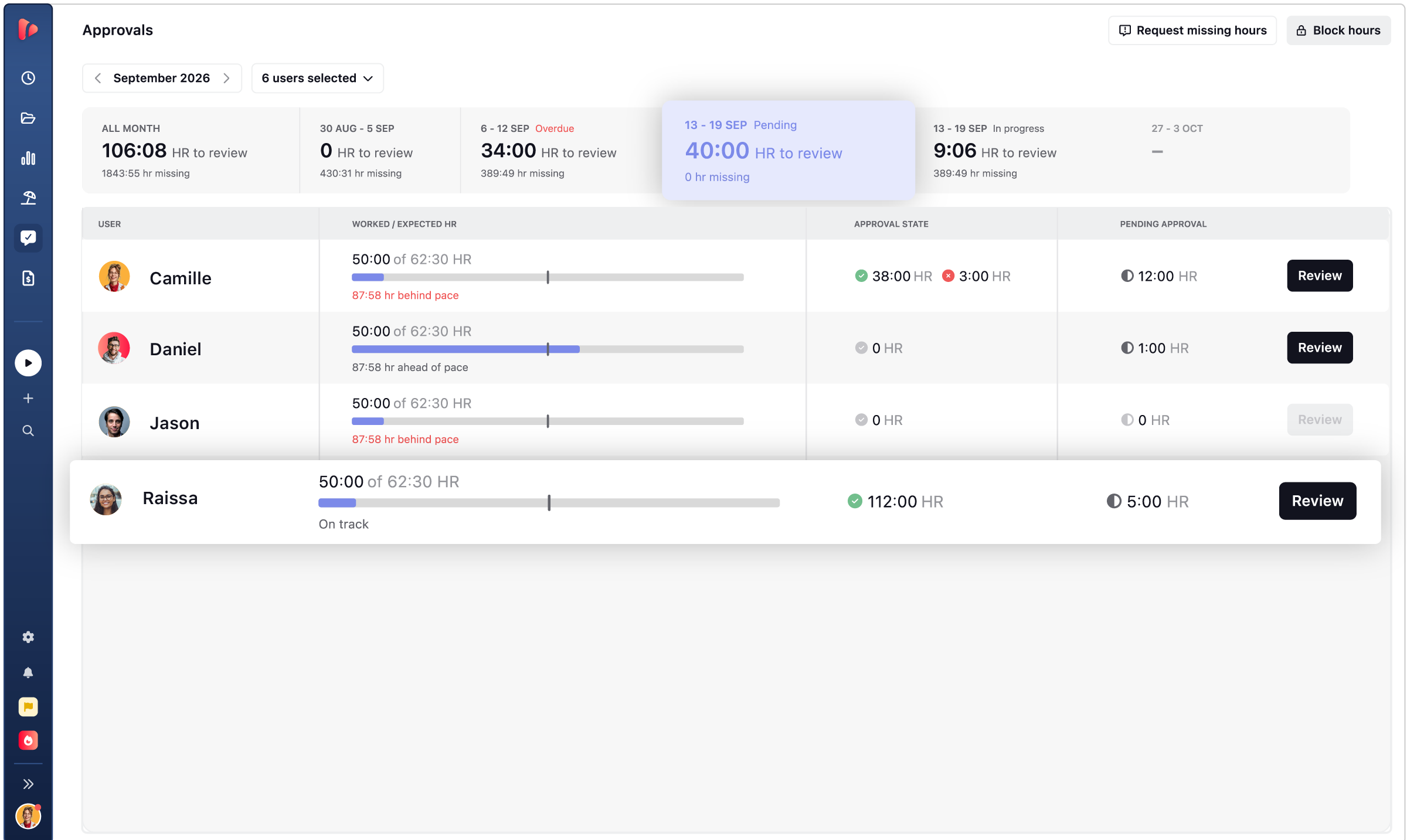Open search magnifier icon in sidebar
This screenshot has height=840, width=1407.
28,431
